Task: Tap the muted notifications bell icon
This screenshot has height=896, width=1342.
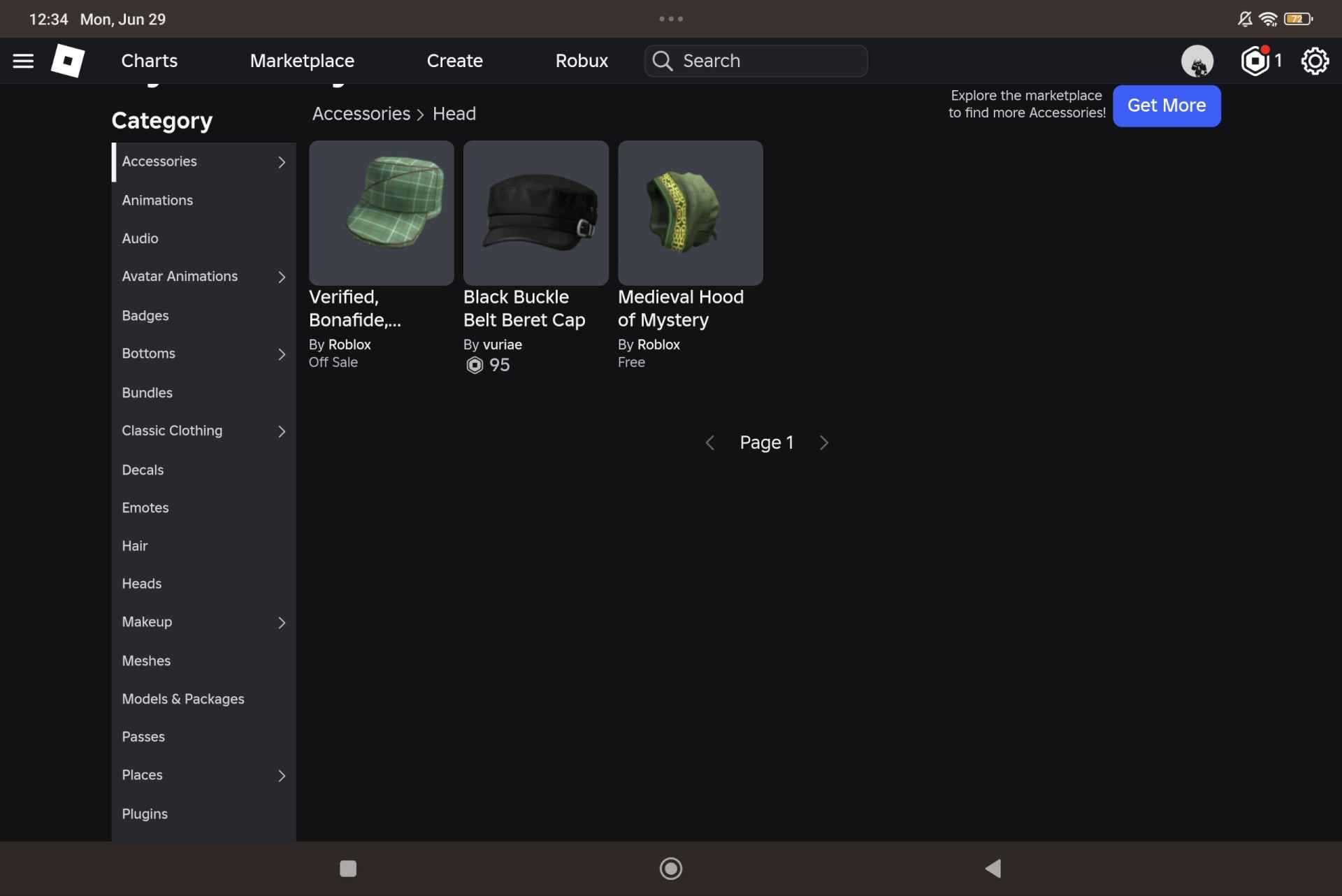Action: 1245,19
